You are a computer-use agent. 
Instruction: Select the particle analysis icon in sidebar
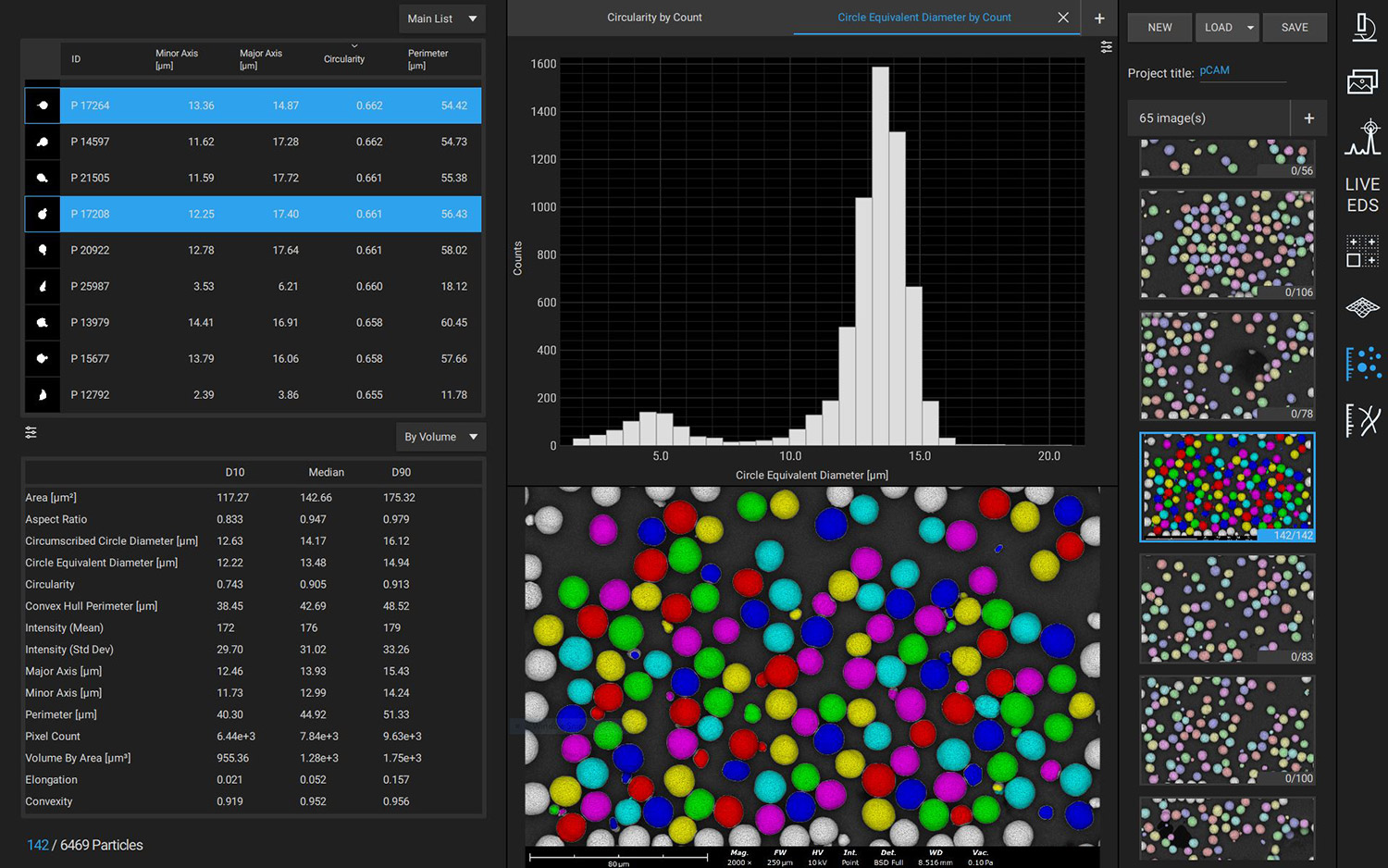point(1362,364)
